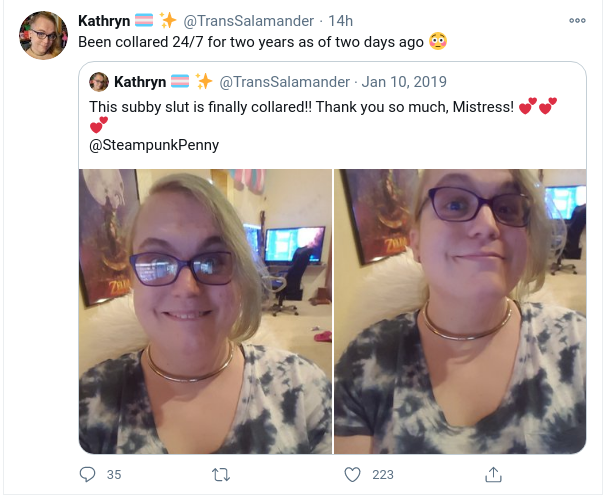Open the right photo in quoted tweet
The width and height of the screenshot is (603, 495).
(x=460, y=311)
